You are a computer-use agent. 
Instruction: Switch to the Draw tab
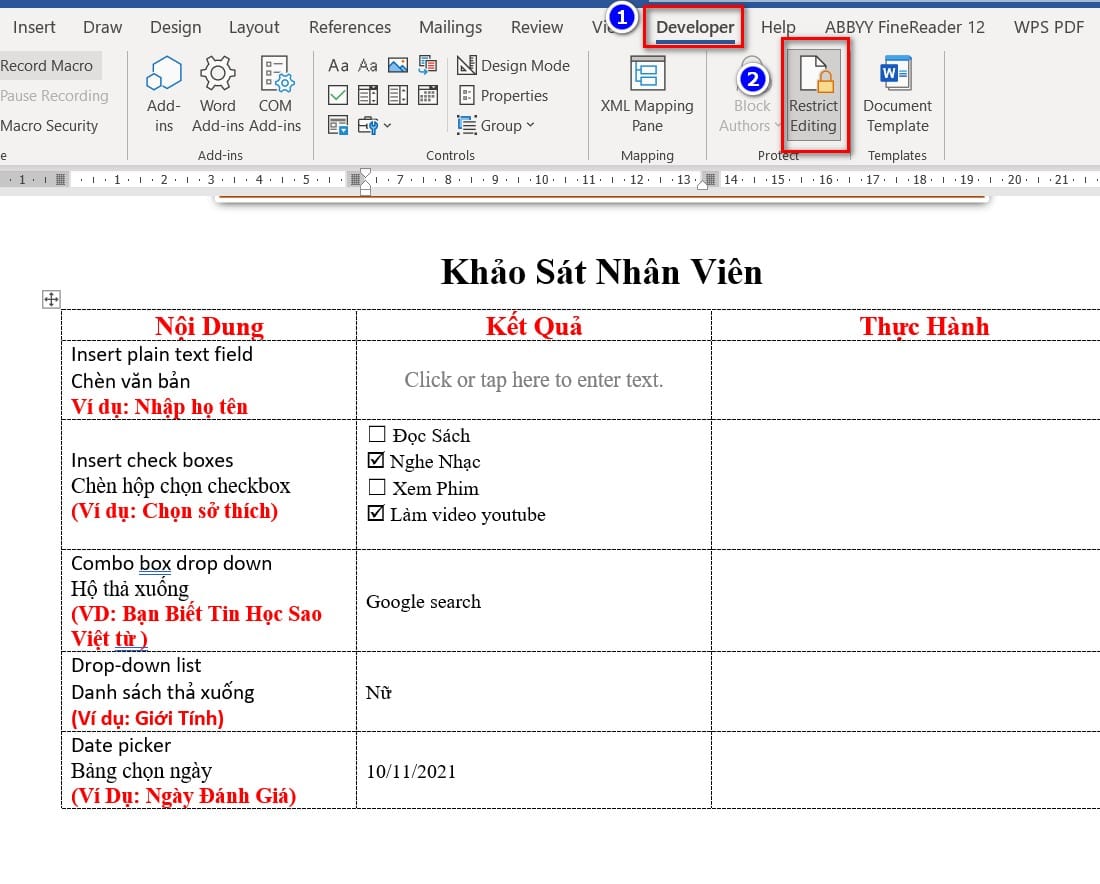pos(102,27)
